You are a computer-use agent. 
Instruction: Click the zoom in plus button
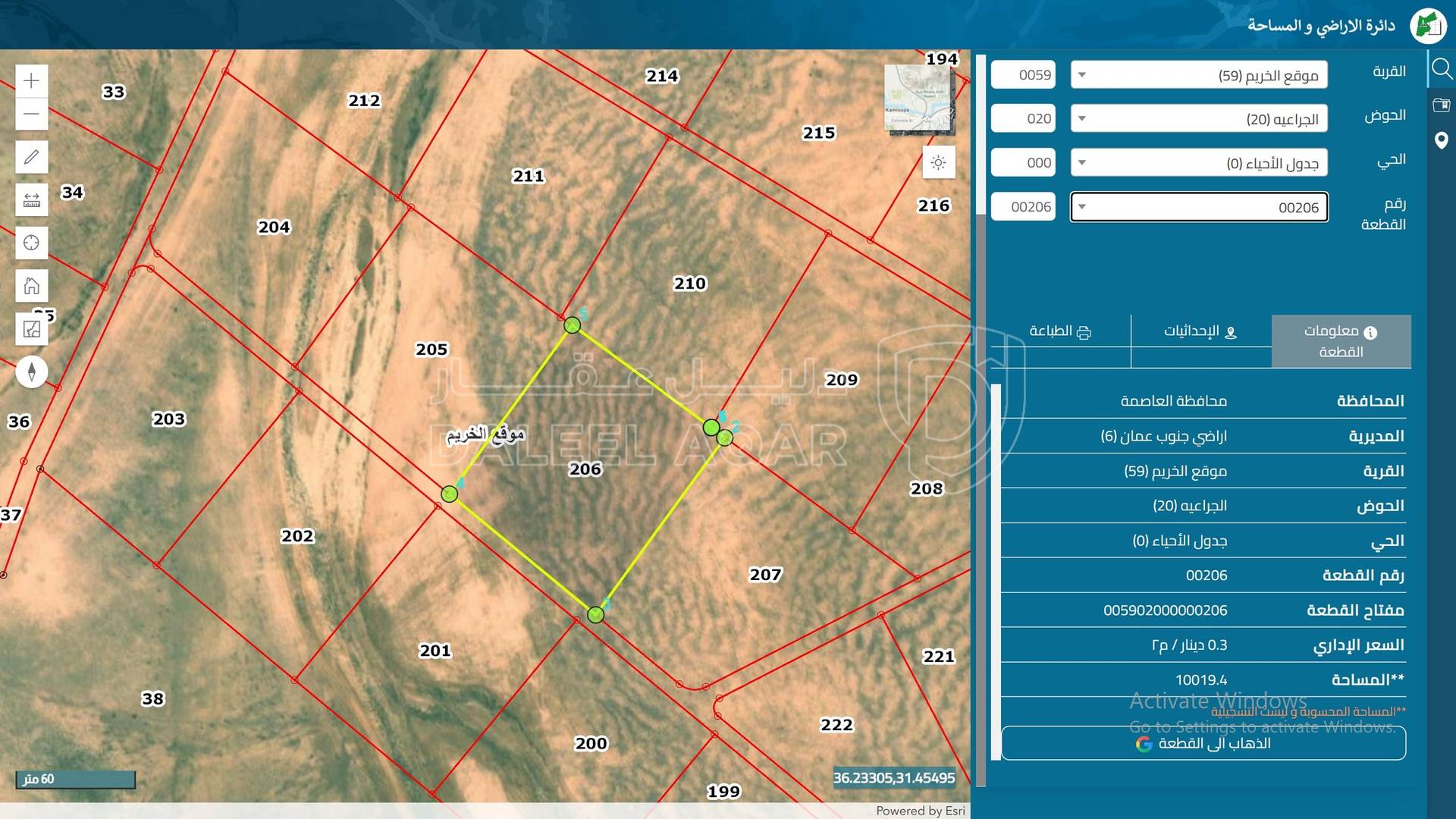(31, 80)
